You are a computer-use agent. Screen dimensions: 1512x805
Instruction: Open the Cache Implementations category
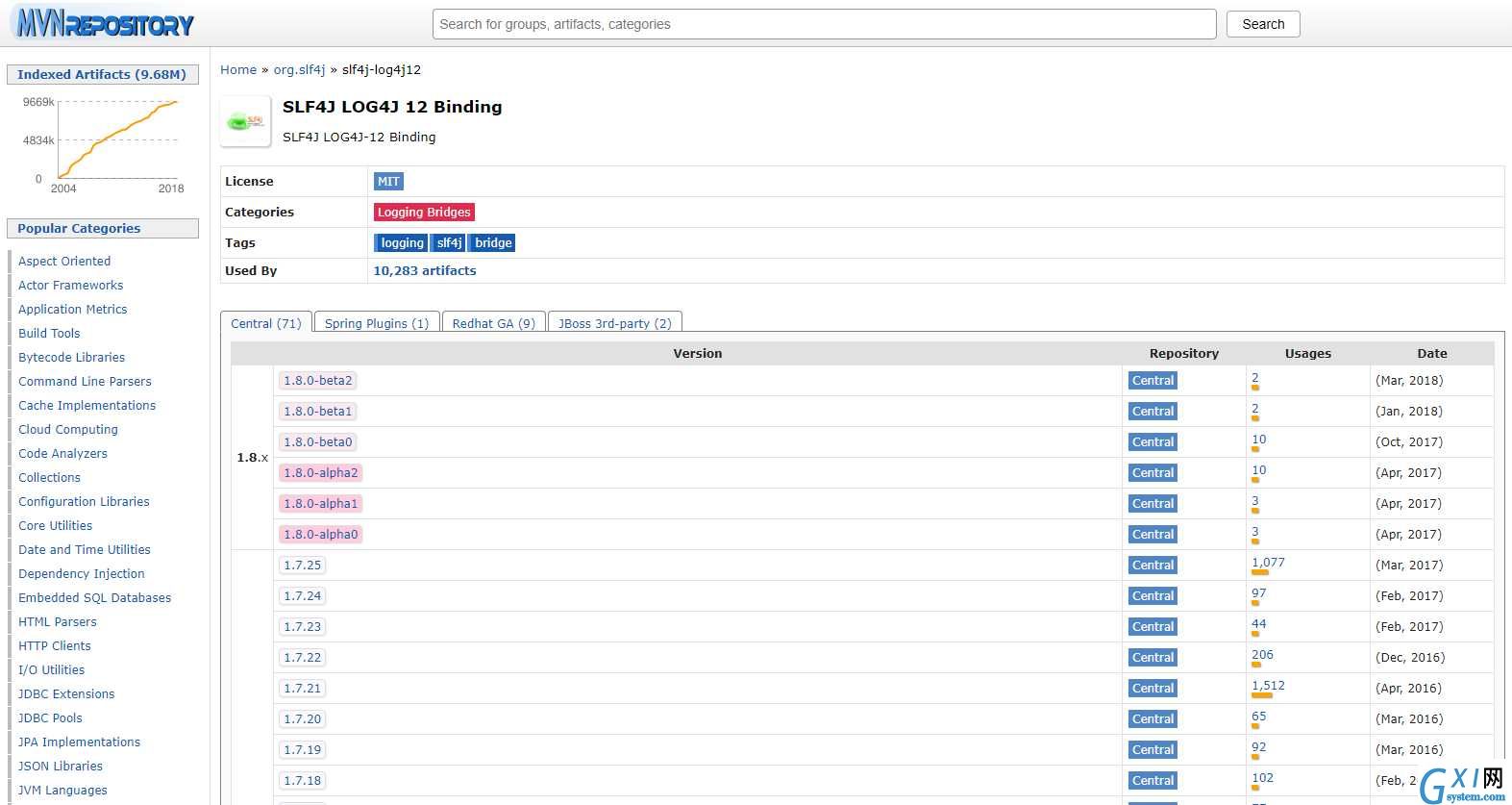[87, 406]
